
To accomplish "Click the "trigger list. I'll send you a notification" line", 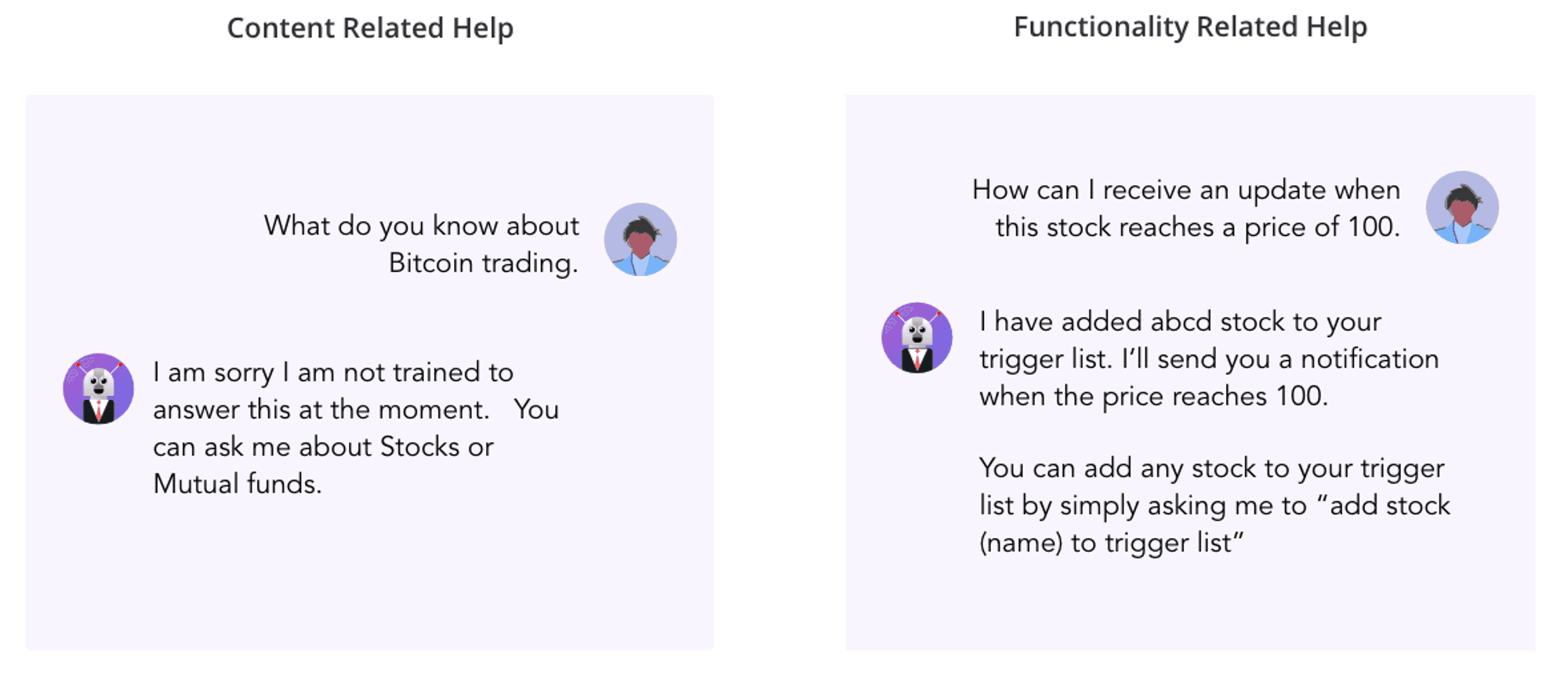I will (x=1208, y=359).
